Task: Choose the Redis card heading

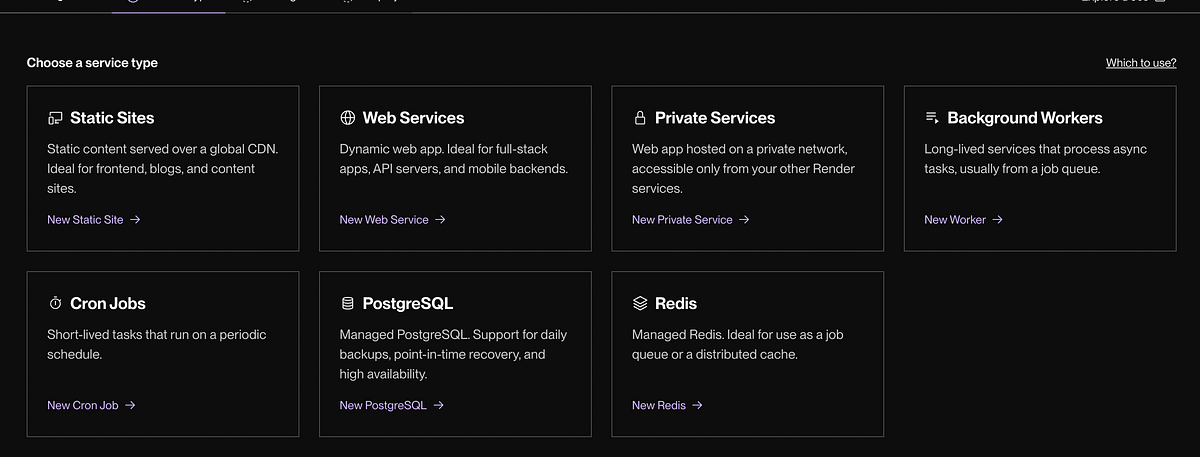Action: tap(676, 303)
